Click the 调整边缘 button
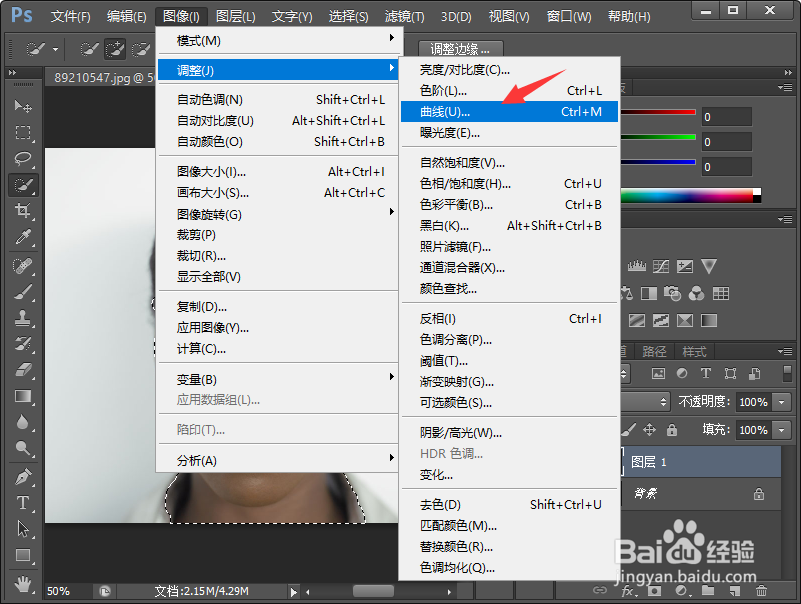801x604 pixels. click(x=459, y=48)
